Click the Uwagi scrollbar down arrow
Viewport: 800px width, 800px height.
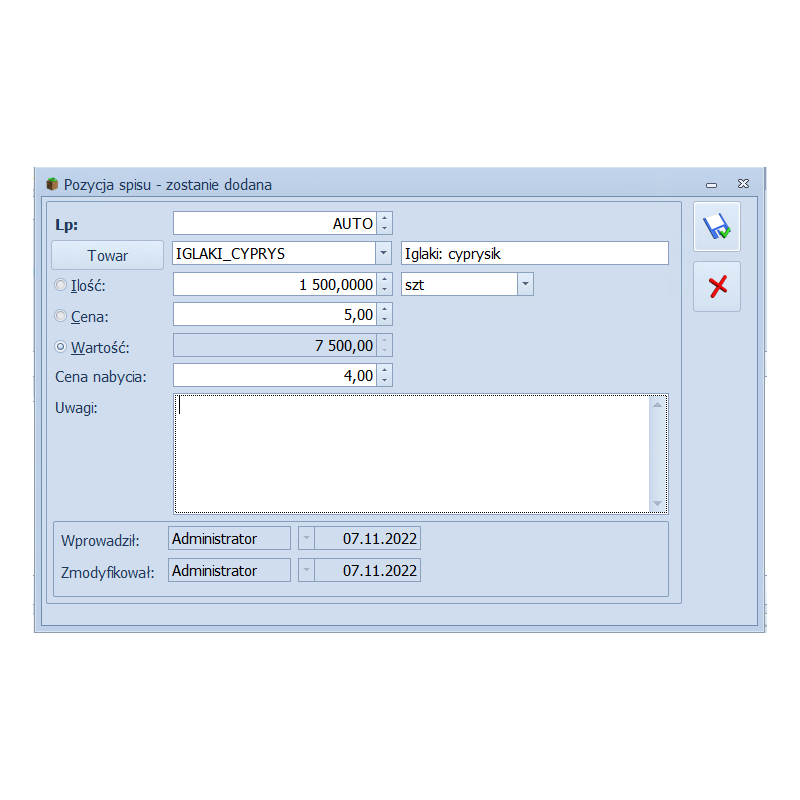(x=657, y=503)
